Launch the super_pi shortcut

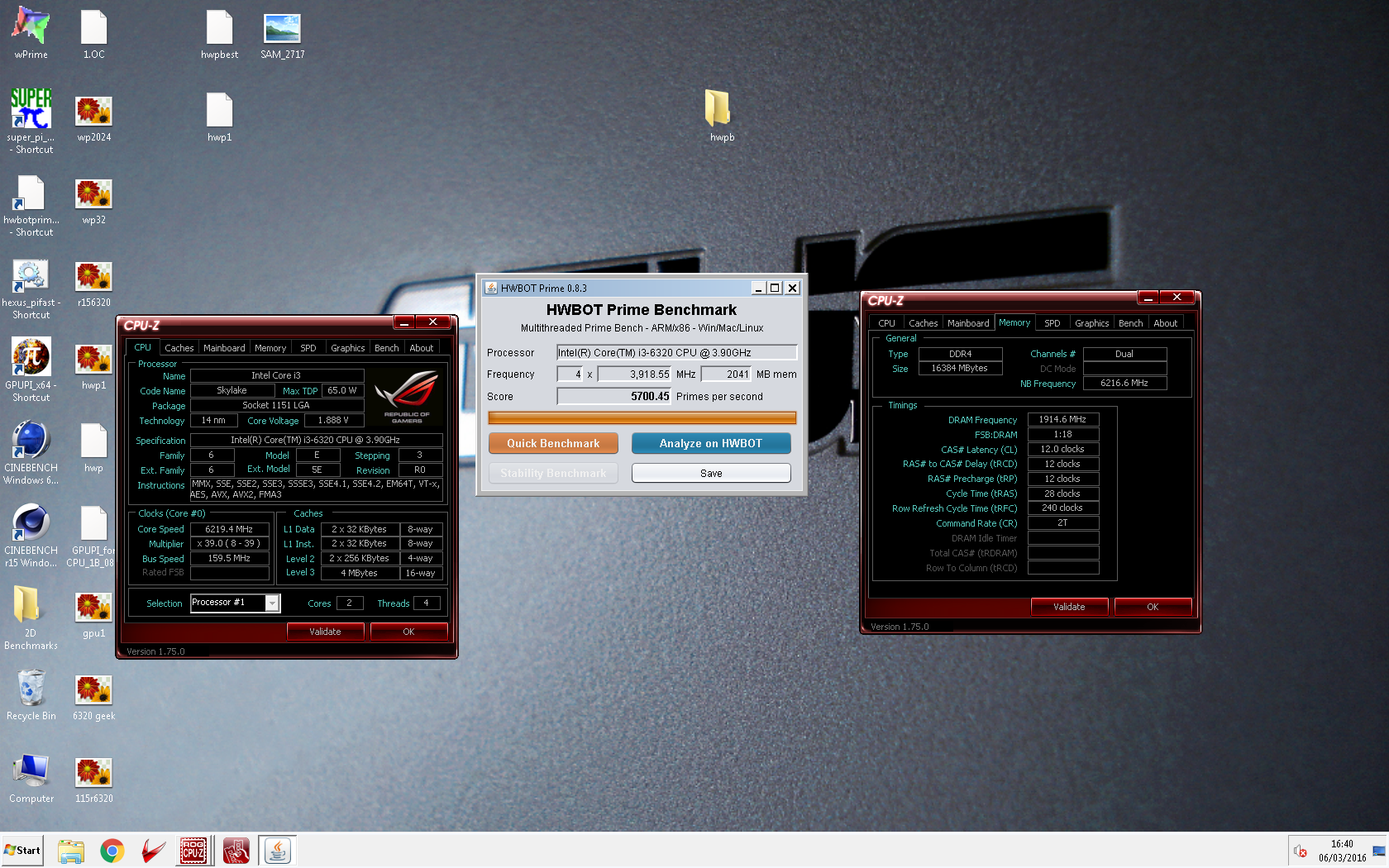click(x=31, y=121)
